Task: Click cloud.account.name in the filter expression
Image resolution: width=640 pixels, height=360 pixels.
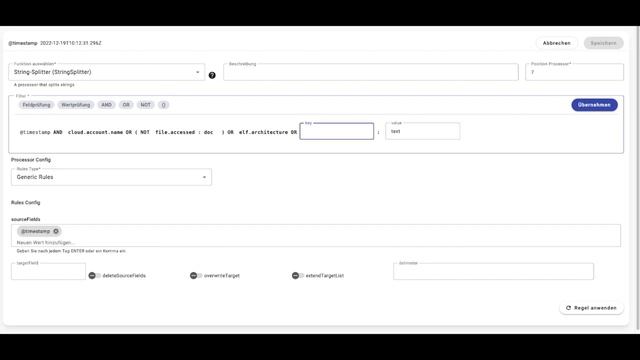Action: coord(96,132)
